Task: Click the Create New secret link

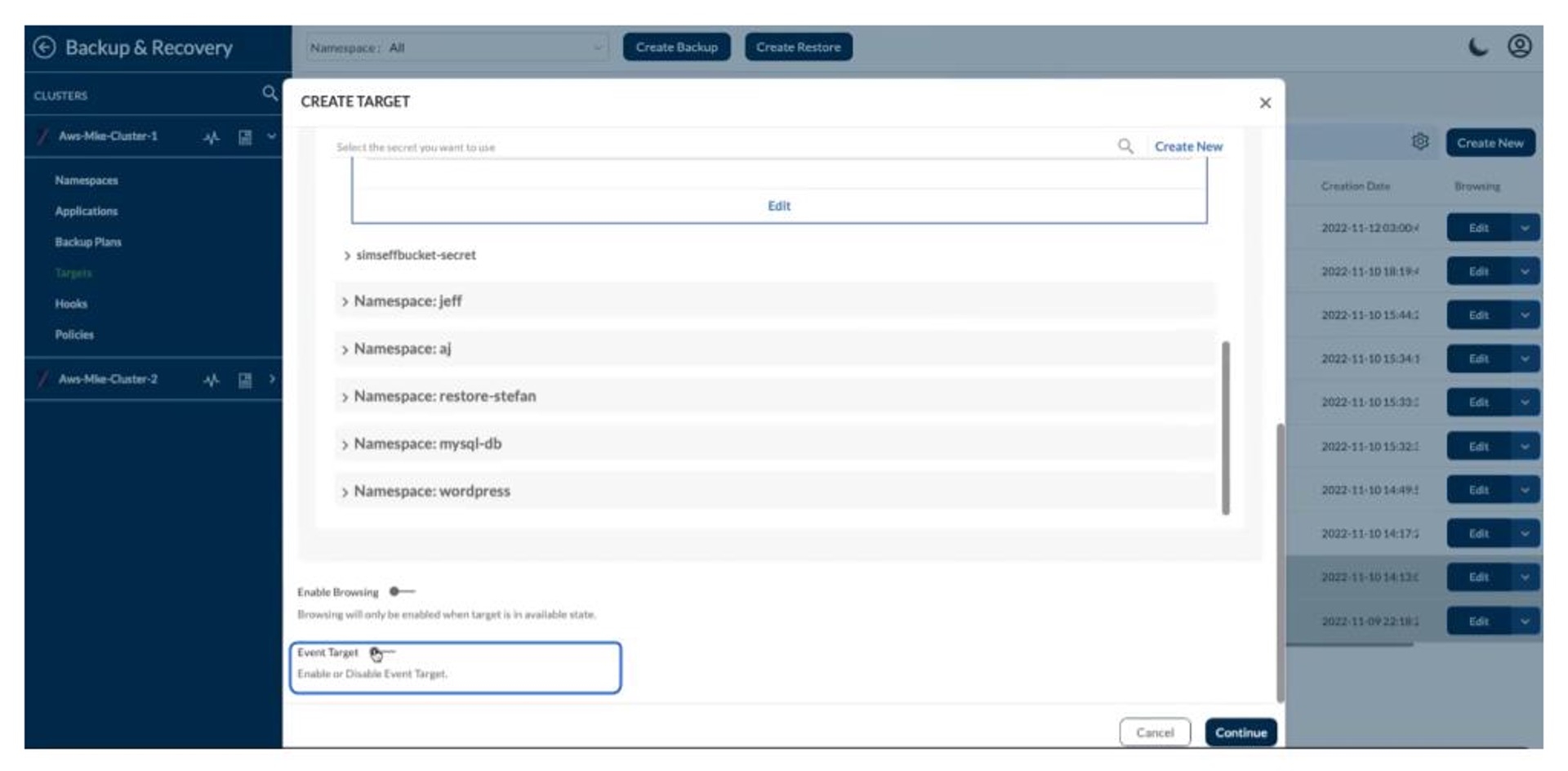Action: tap(1188, 146)
